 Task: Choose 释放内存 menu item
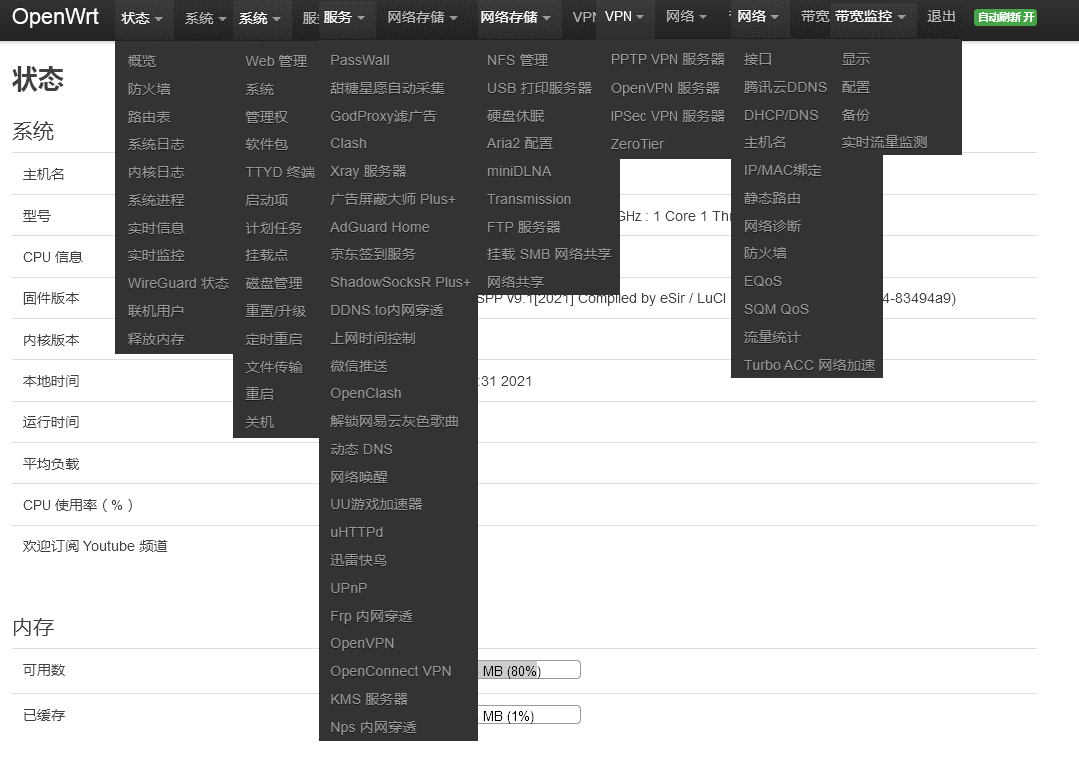click(156, 339)
